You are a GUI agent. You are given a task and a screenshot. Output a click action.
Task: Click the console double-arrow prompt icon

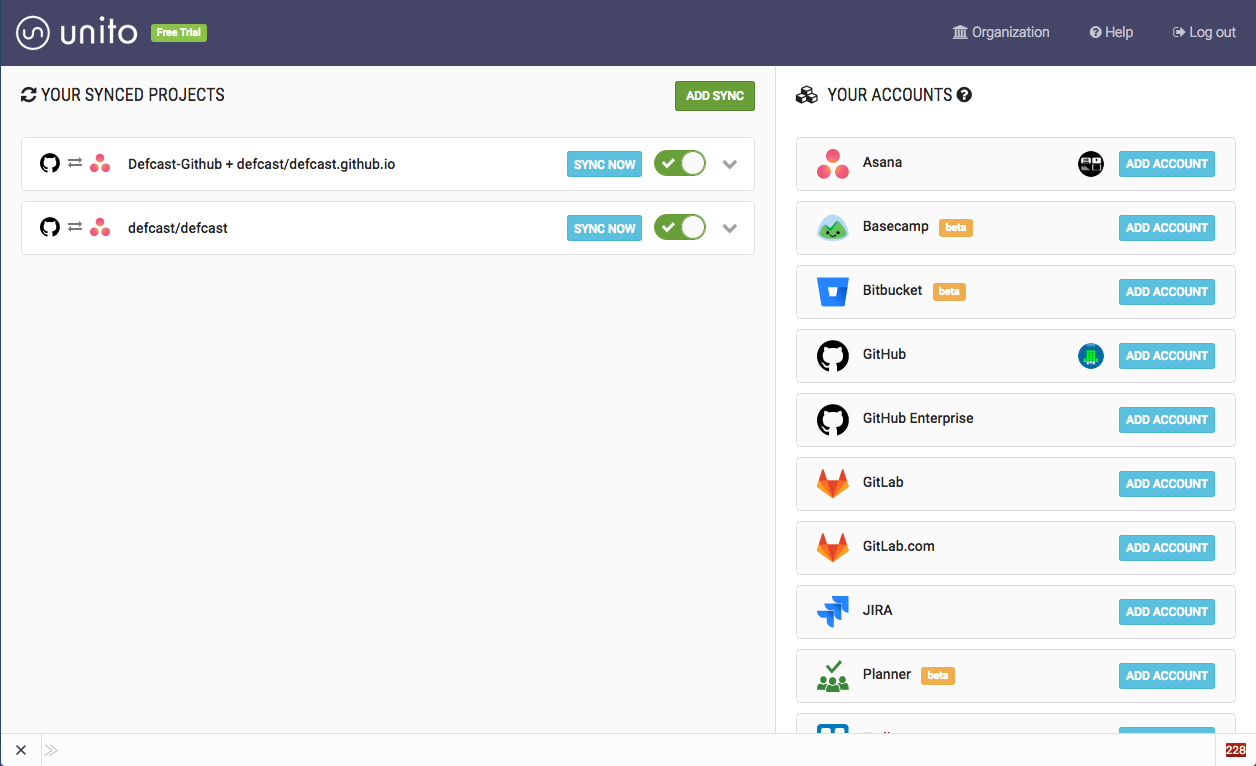51,750
